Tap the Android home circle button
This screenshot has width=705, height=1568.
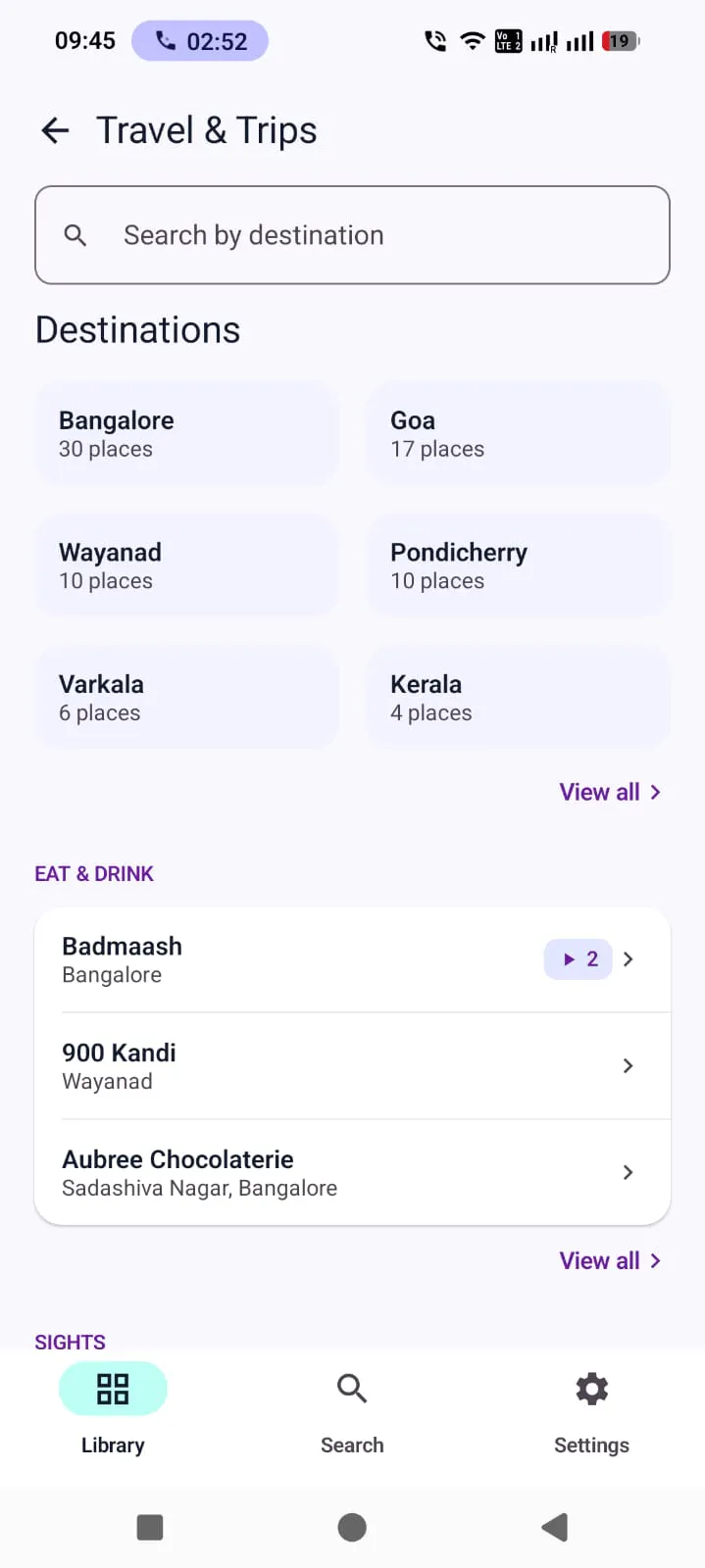352,1527
